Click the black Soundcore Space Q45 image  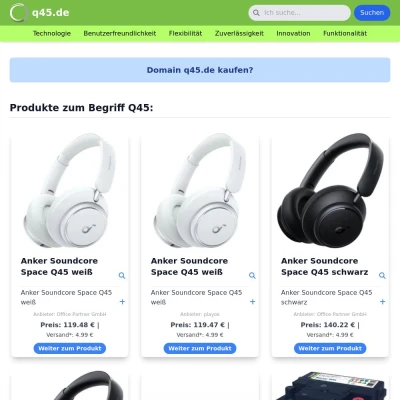330,191
